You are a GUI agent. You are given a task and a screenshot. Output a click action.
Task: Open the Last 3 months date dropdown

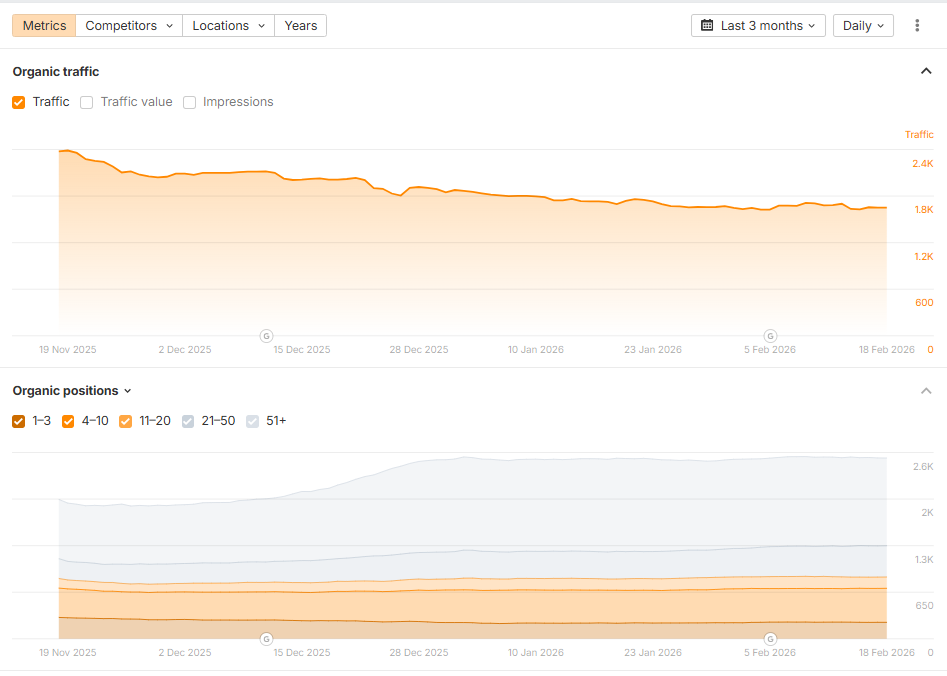(758, 26)
